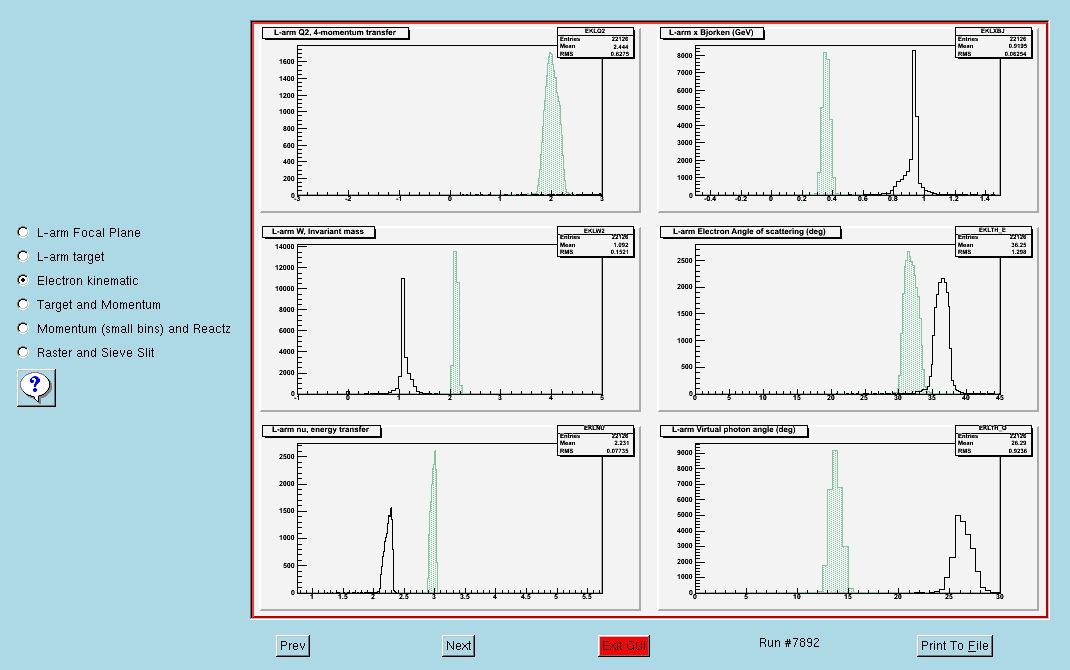Image resolution: width=1070 pixels, height=670 pixels.
Task: Click the L-arm W, Invariant mass histogram title
Action: click(x=318, y=232)
